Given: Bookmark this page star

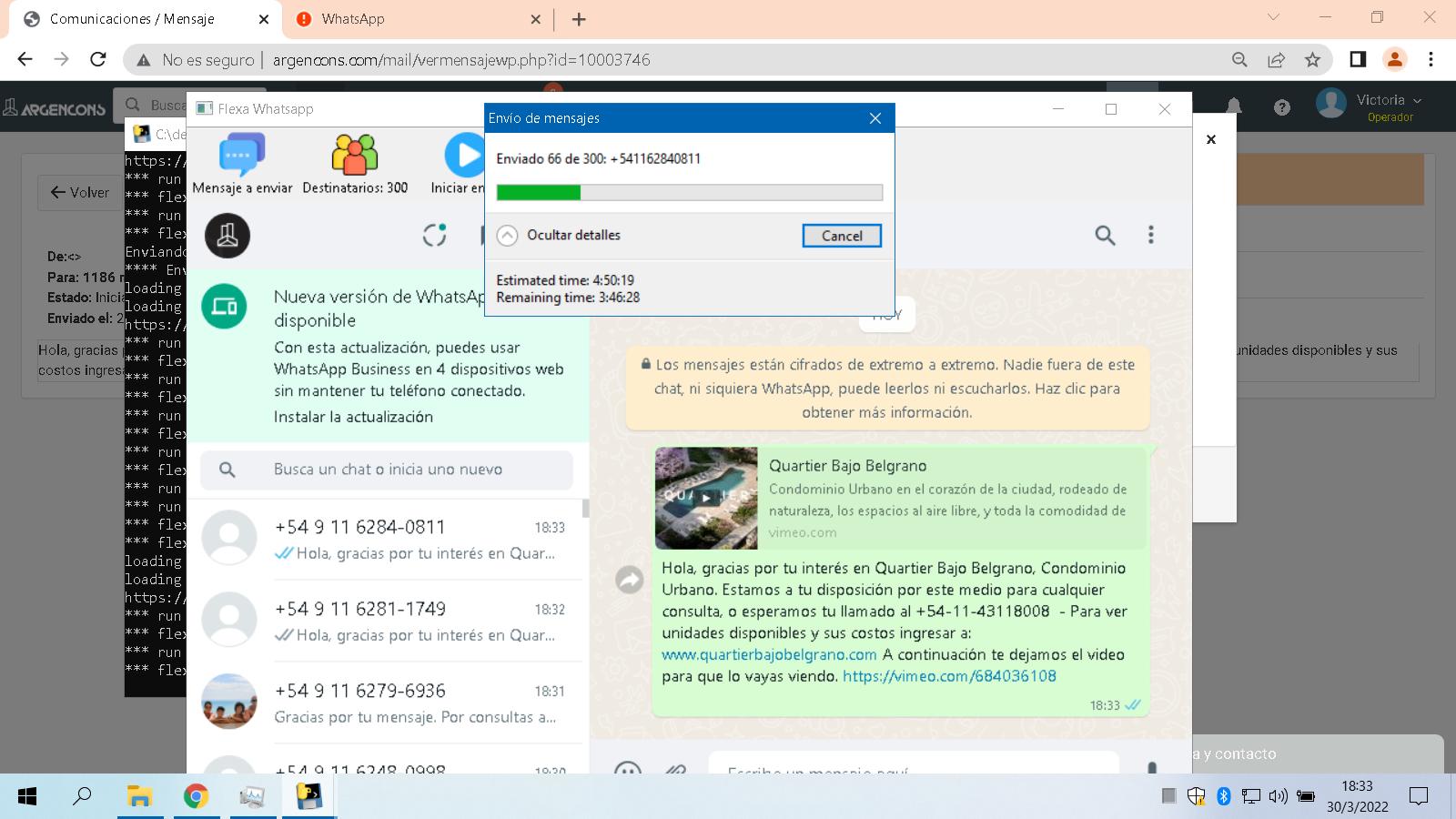Looking at the screenshot, I should click(1312, 59).
